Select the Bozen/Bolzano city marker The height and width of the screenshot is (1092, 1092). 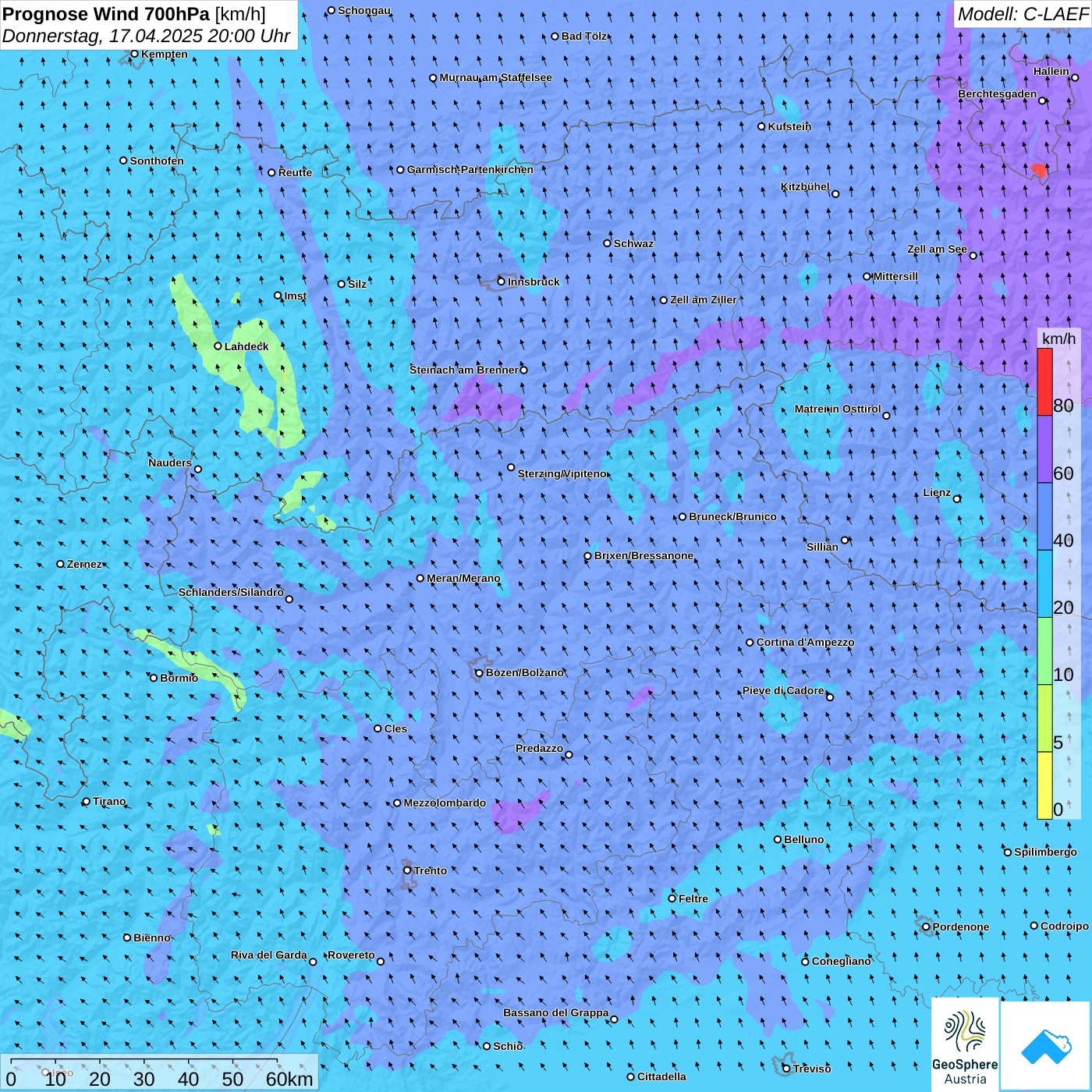point(480,672)
